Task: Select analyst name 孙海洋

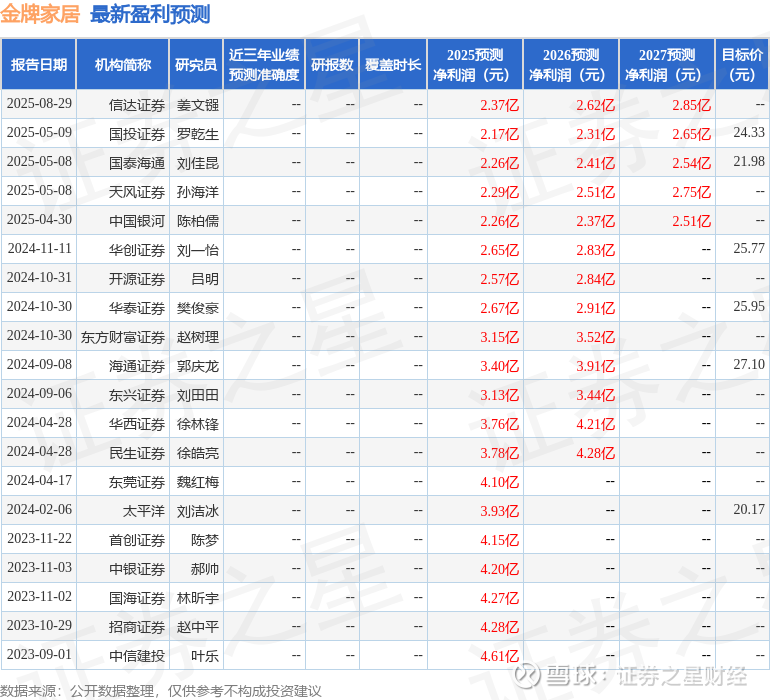Action: click(198, 192)
